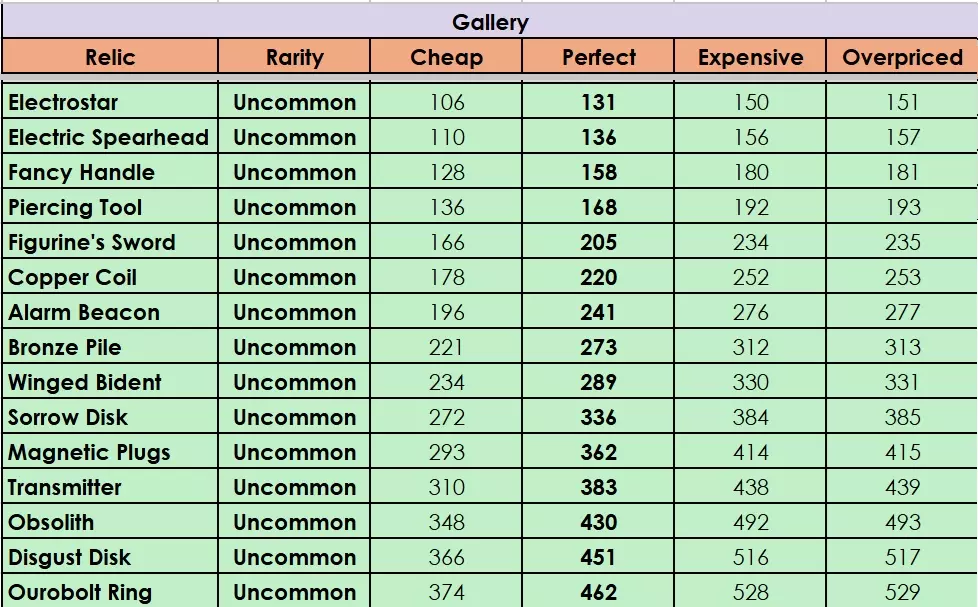
Task: Click the Cheap column header
Action: (446, 57)
